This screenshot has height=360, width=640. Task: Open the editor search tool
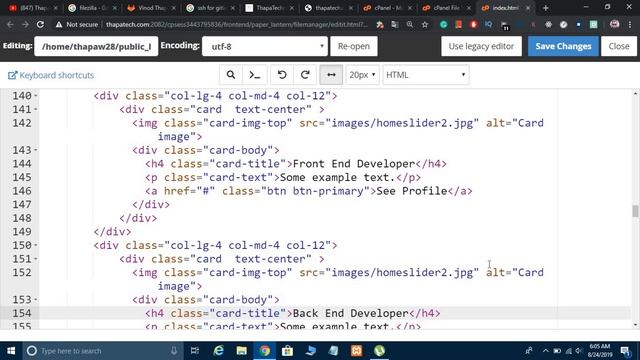click(x=231, y=75)
